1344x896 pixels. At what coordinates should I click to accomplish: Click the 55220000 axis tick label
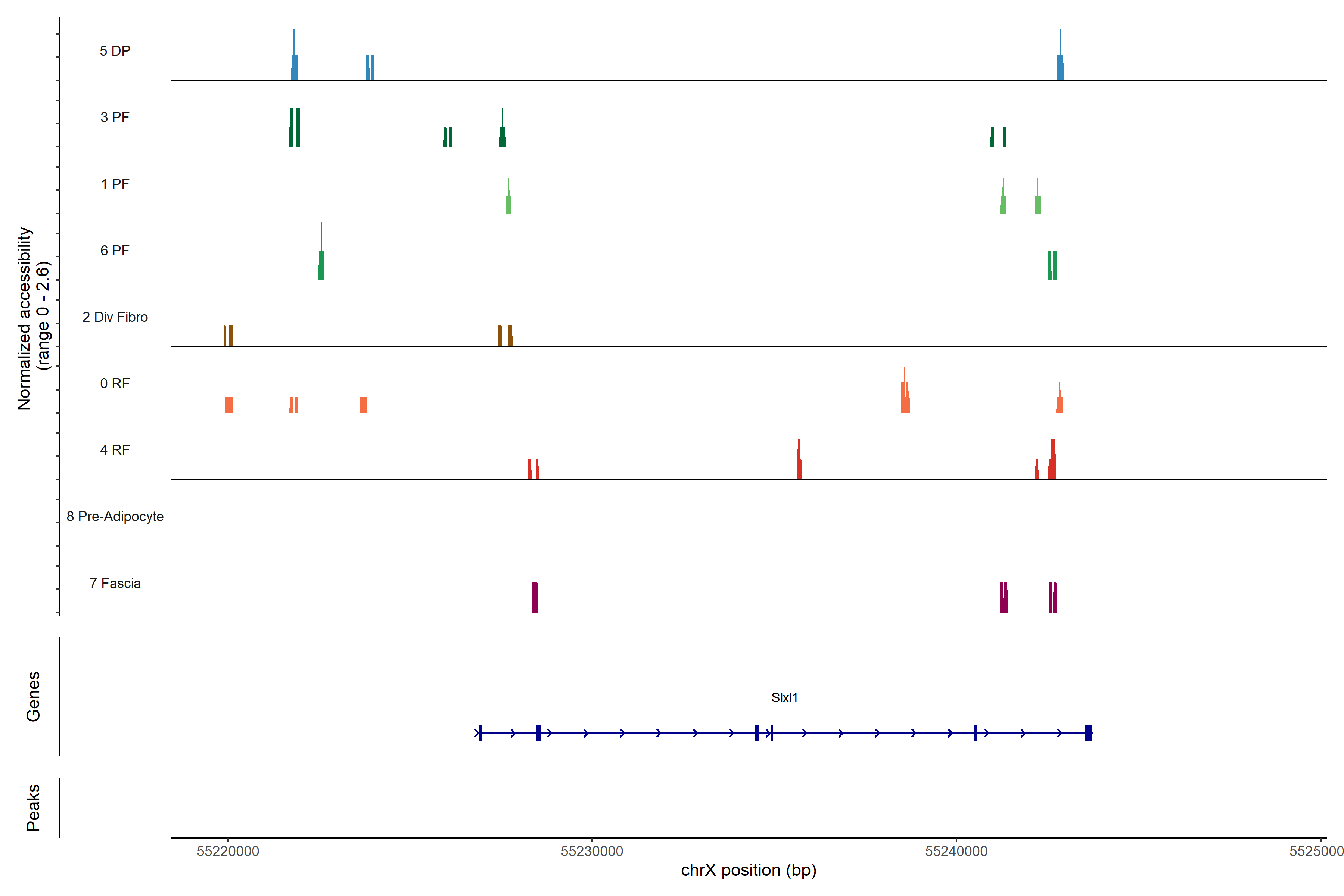coord(228,851)
